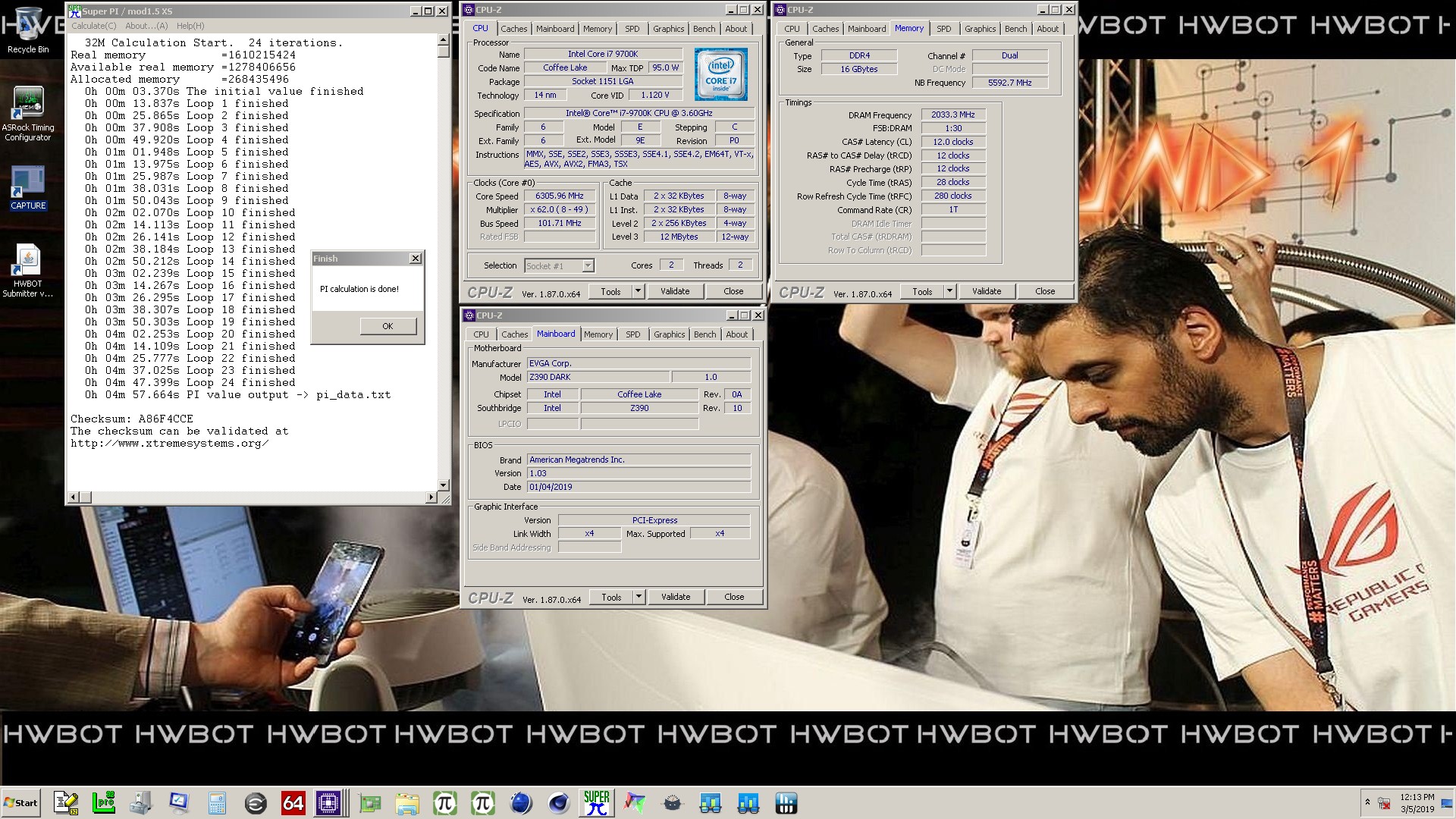This screenshot has height=819, width=1456.
Task: Open Mainboard tab in CPU-Z CPU window
Action: pos(555,29)
